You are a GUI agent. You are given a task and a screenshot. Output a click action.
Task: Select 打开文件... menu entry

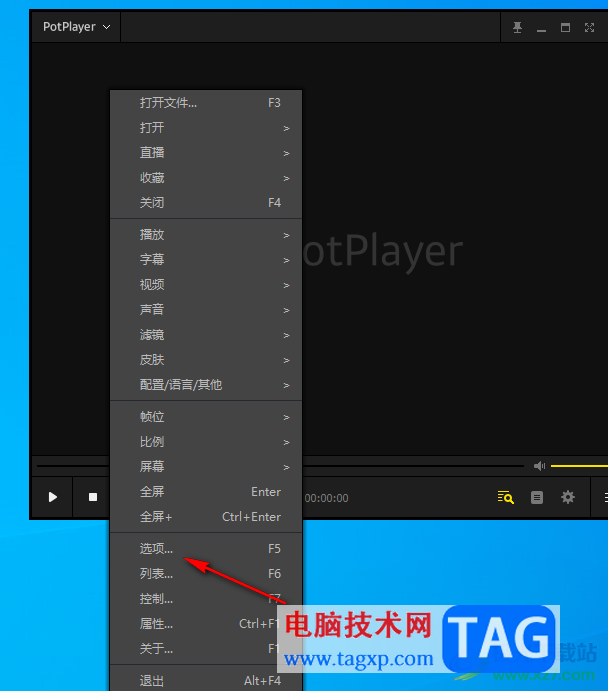[206, 103]
